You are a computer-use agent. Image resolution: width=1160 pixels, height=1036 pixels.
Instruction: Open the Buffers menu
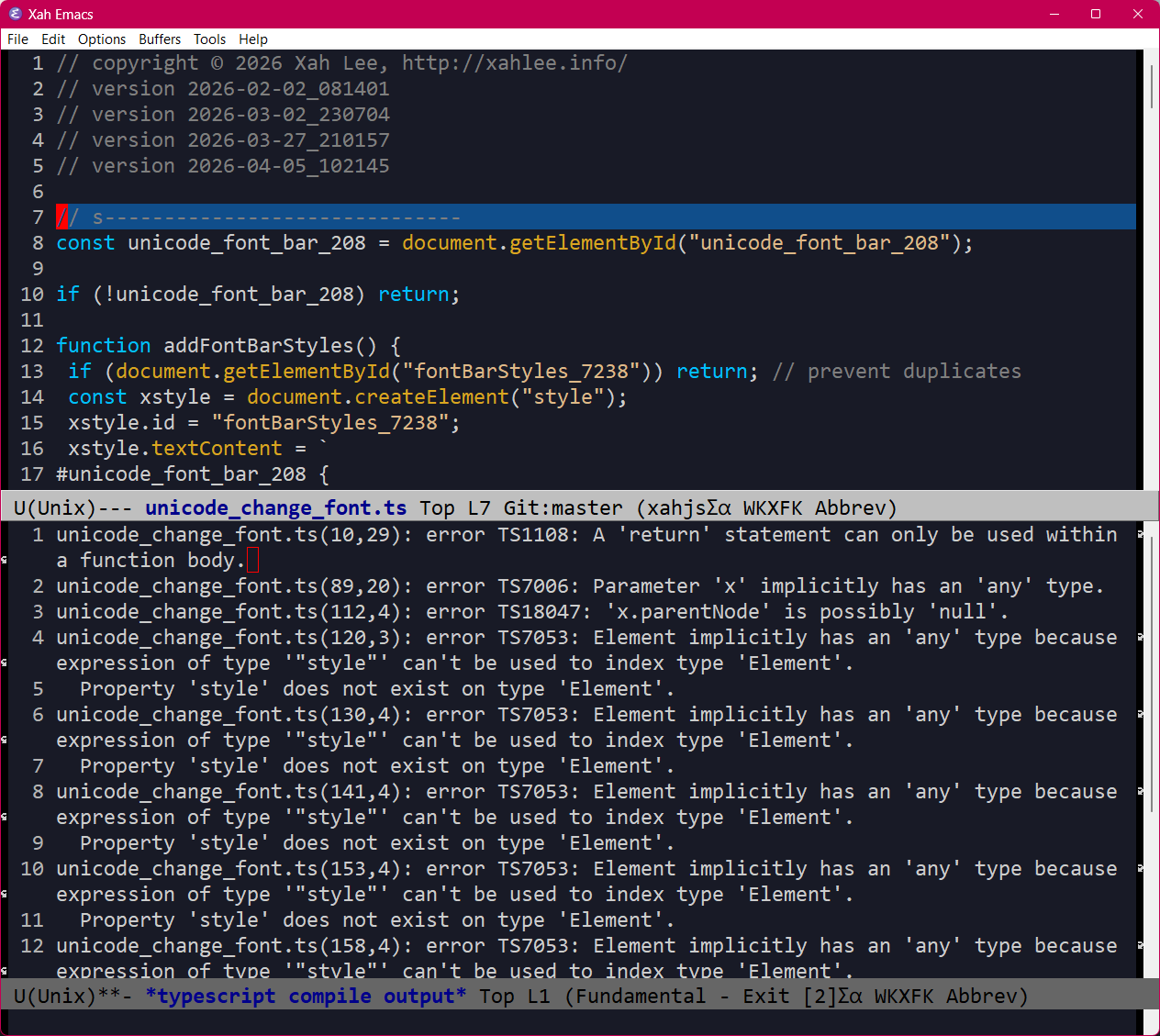click(x=160, y=39)
